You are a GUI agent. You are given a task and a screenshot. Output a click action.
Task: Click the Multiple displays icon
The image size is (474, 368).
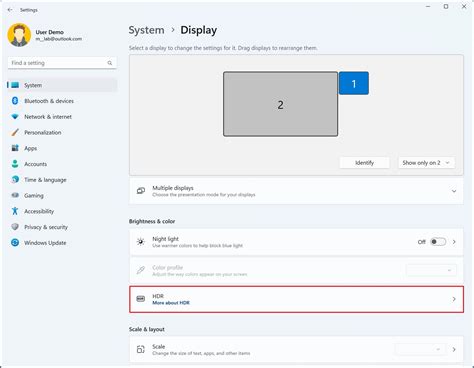pyautogui.click(x=141, y=191)
